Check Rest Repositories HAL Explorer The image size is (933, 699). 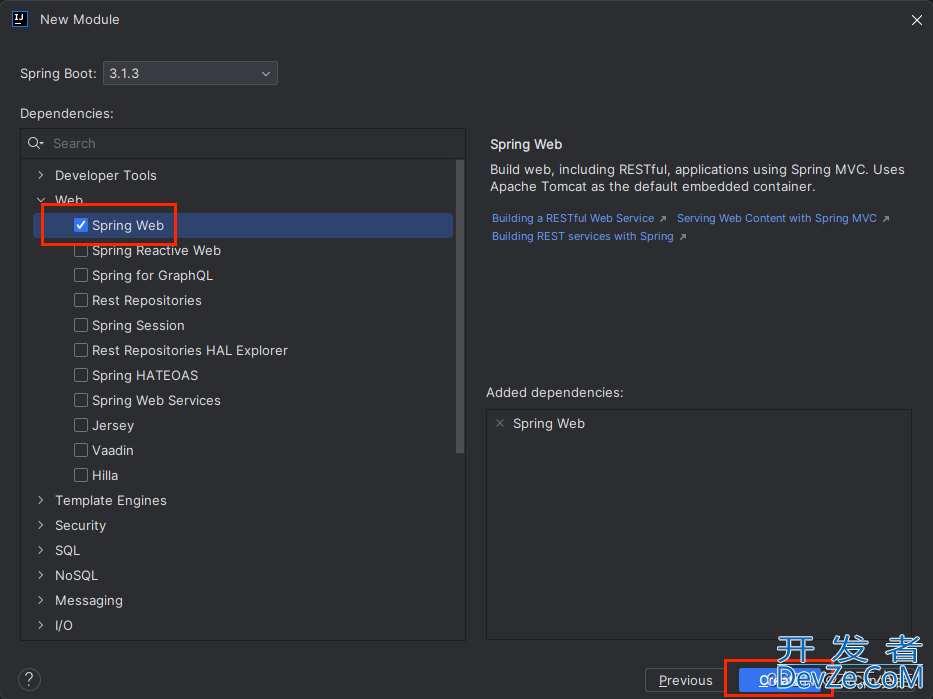81,350
